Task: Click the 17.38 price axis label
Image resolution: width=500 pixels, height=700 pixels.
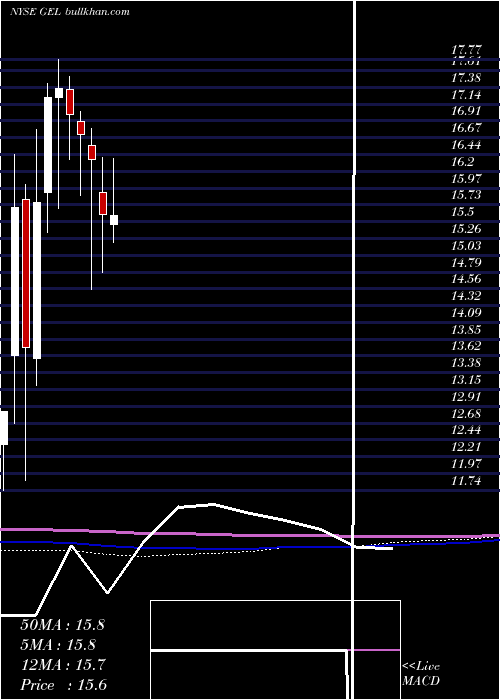Action: (466, 78)
